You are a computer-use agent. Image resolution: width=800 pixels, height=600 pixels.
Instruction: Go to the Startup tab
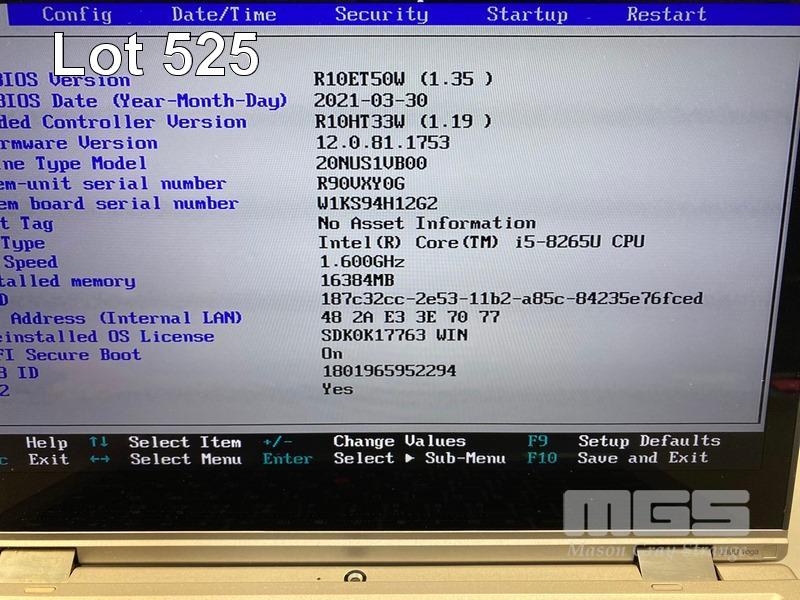tap(526, 14)
